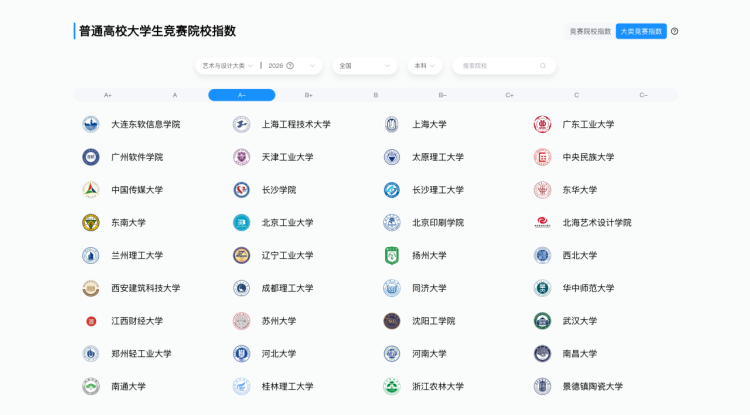
Task: Click the 上海工程技术大学 logo icon
Action: tap(241, 124)
